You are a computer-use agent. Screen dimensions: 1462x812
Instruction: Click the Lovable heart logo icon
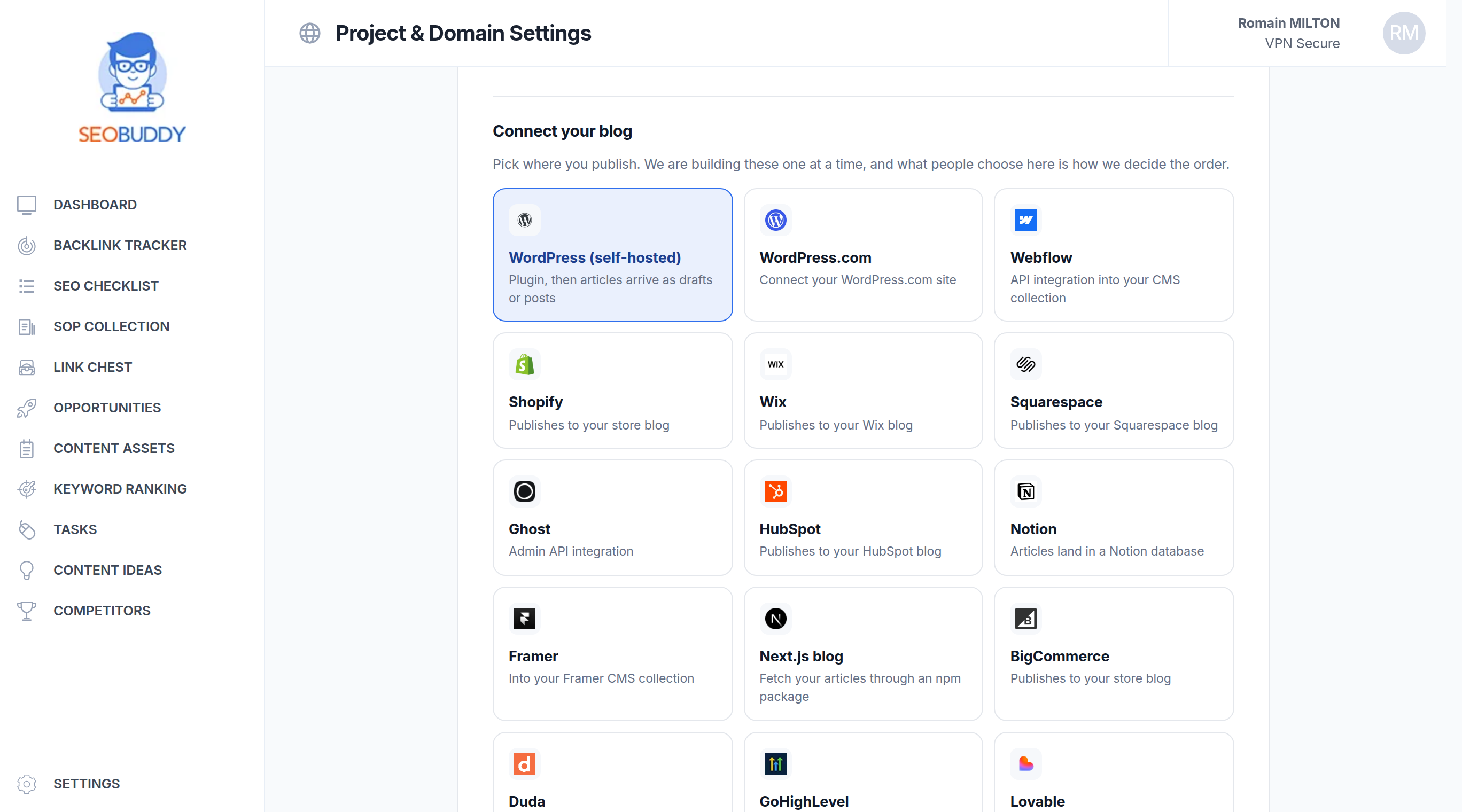pyautogui.click(x=1026, y=764)
